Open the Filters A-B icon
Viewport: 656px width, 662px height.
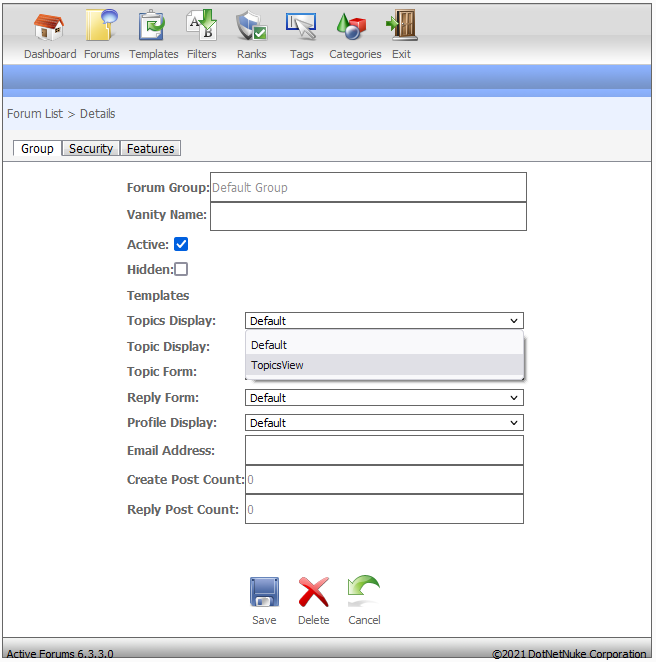tap(202, 25)
